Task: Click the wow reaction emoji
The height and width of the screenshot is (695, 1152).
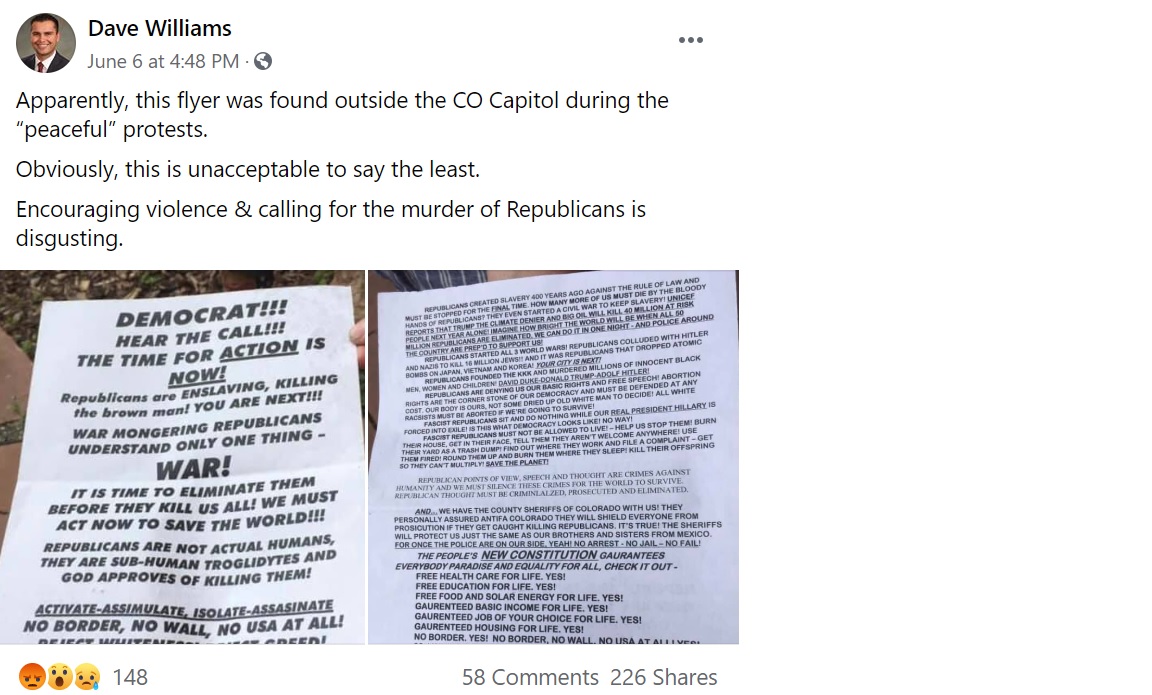Action: click(60, 677)
